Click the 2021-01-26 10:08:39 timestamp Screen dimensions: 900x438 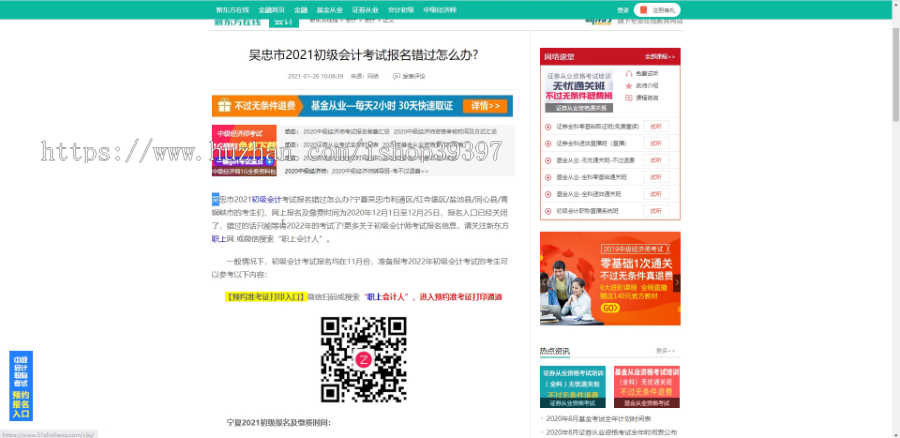point(315,76)
